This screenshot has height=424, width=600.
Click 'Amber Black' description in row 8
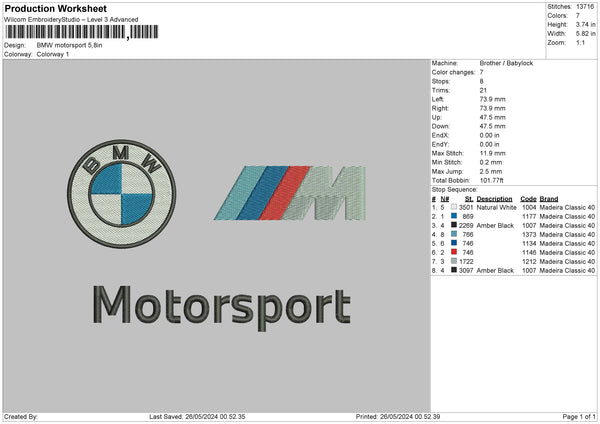coord(495,270)
